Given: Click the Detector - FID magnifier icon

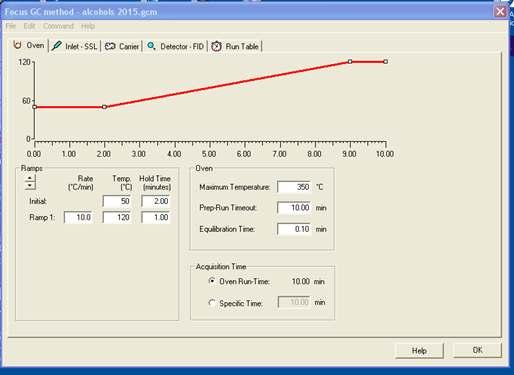Looking at the screenshot, I should [151, 46].
